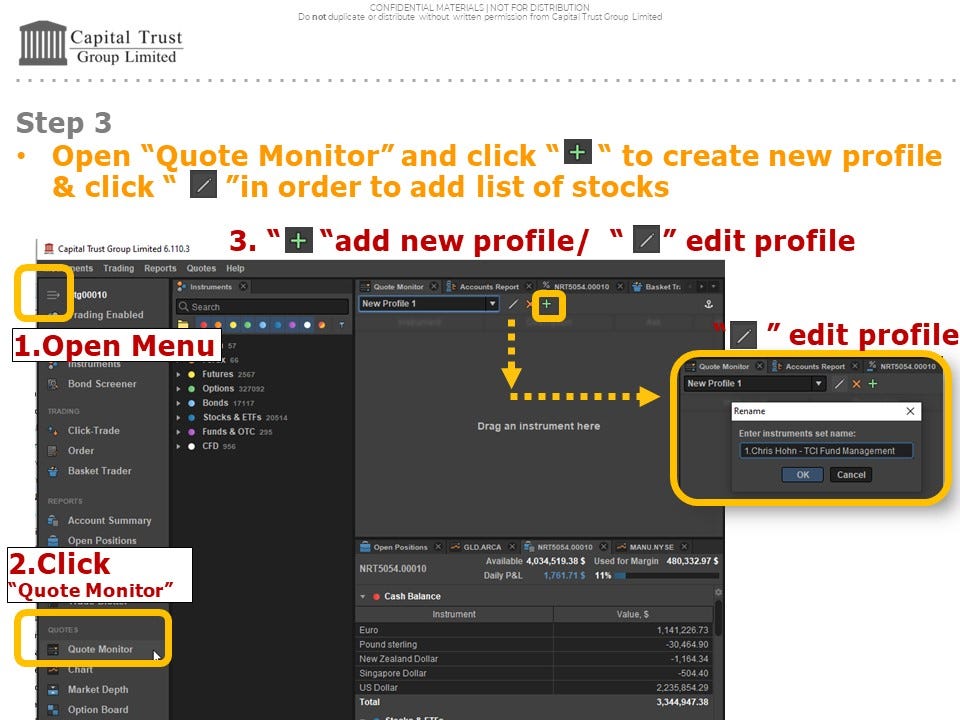Viewport: 960px width, 720px height.
Task: Close the GLD.ARCA tab with its X
Action: (512, 547)
